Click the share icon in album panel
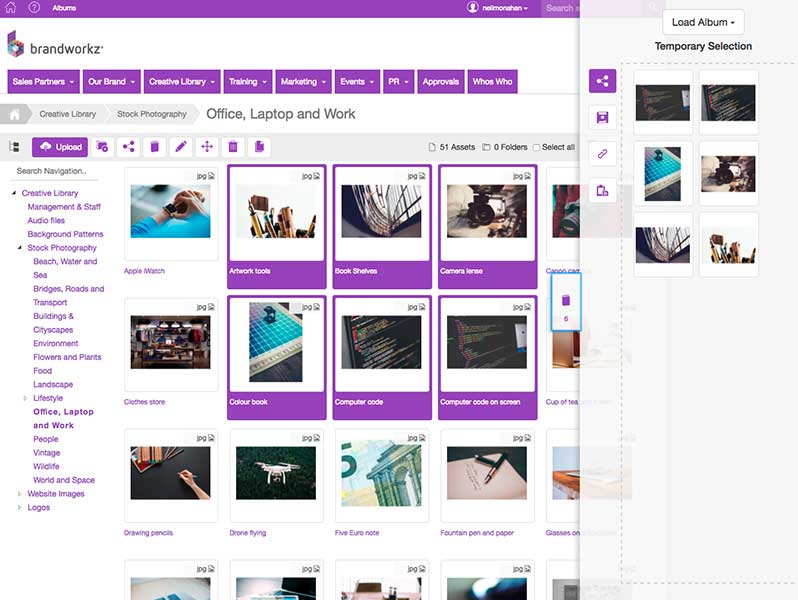 coord(602,82)
